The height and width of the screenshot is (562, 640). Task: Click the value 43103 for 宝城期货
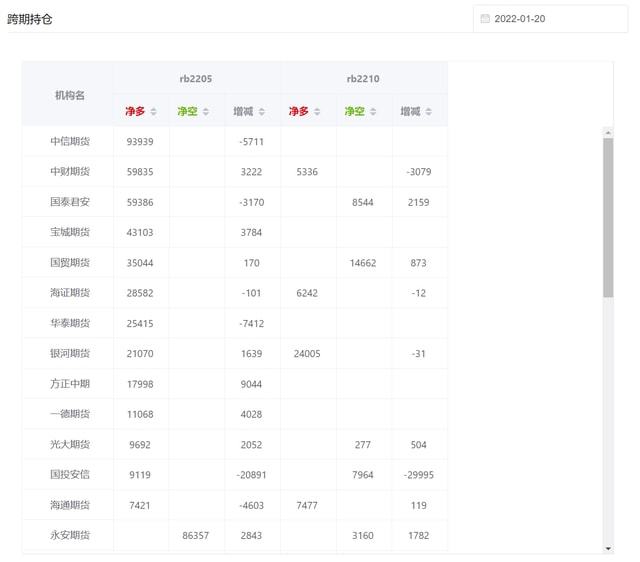pos(140,233)
